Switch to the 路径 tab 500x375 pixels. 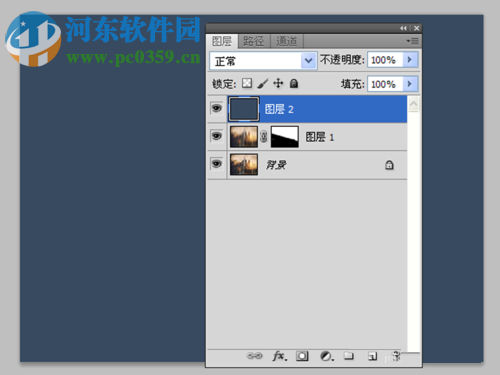[254, 41]
